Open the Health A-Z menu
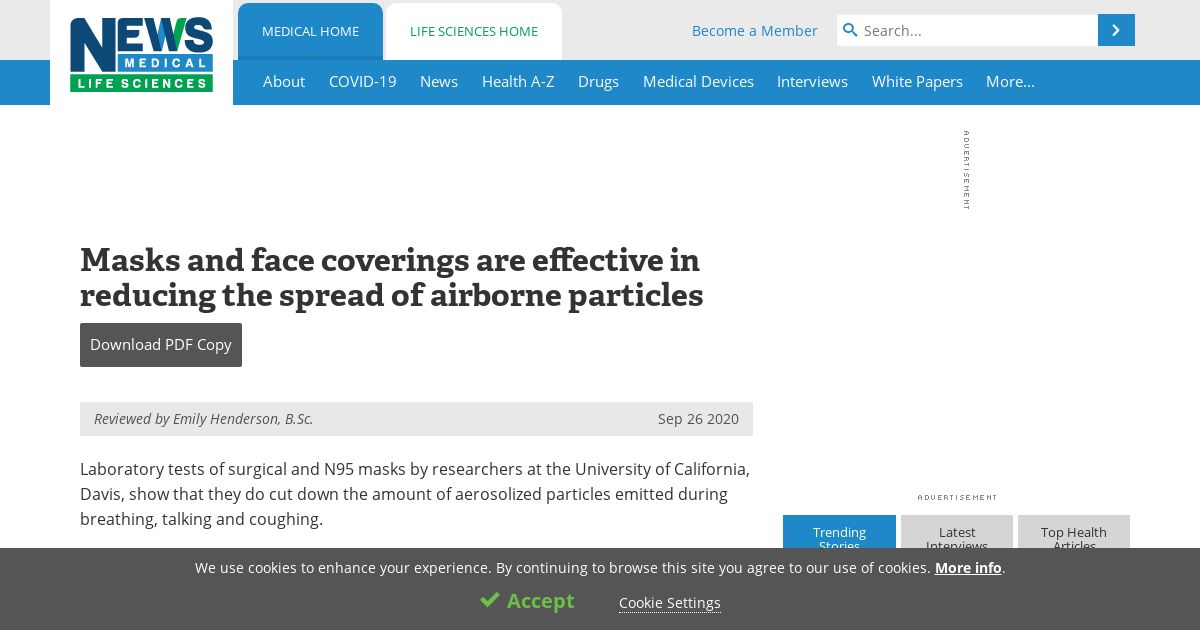 point(518,82)
